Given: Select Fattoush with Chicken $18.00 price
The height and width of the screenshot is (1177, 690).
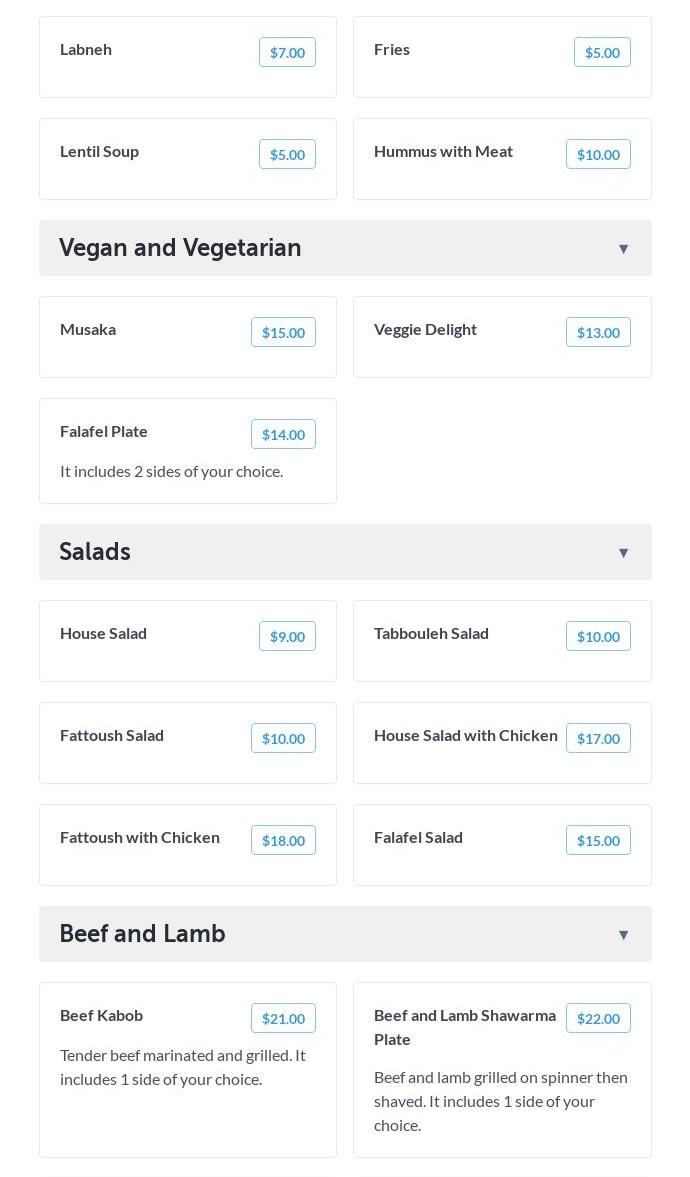Looking at the screenshot, I should point(283,841).
